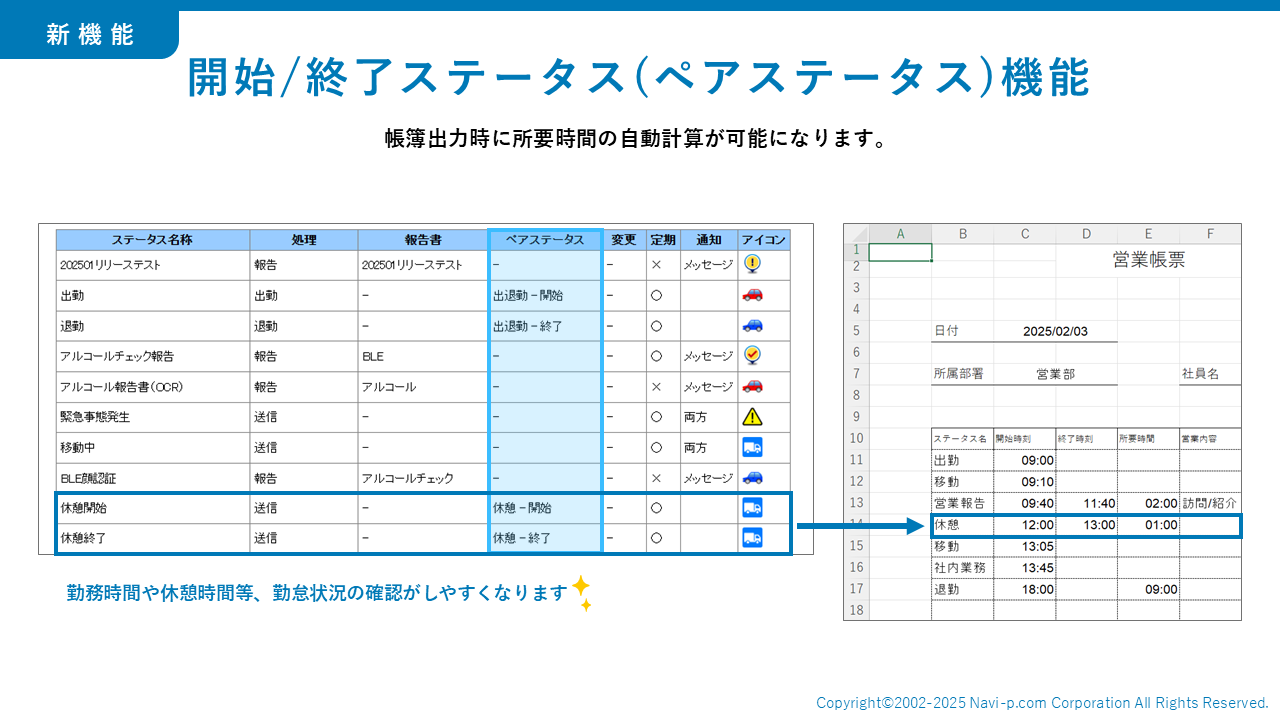1280x720 pixels.
Task: Click the 休憩終了 status name
Action: click(83, 538)
